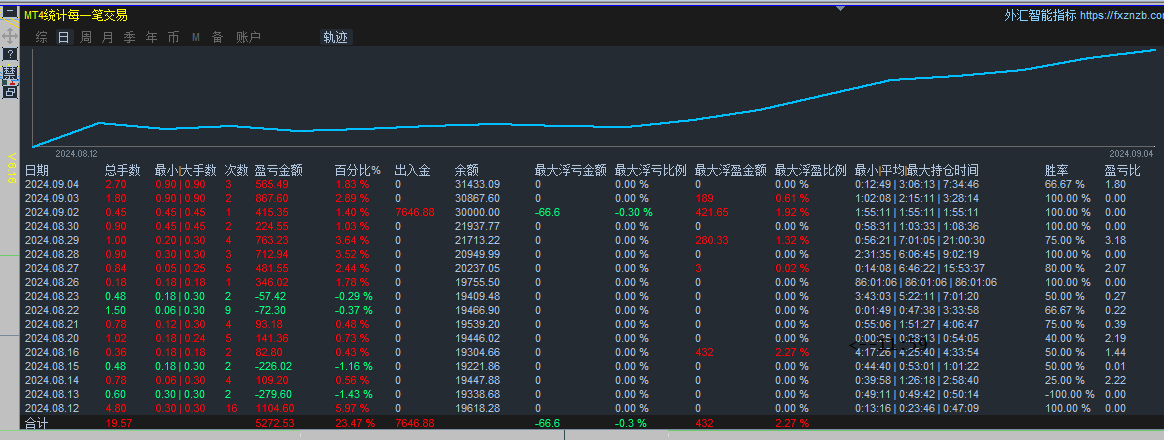The image size is (1164, 440).
Task: Click the 总手数 column header
Action: [122, 171]
